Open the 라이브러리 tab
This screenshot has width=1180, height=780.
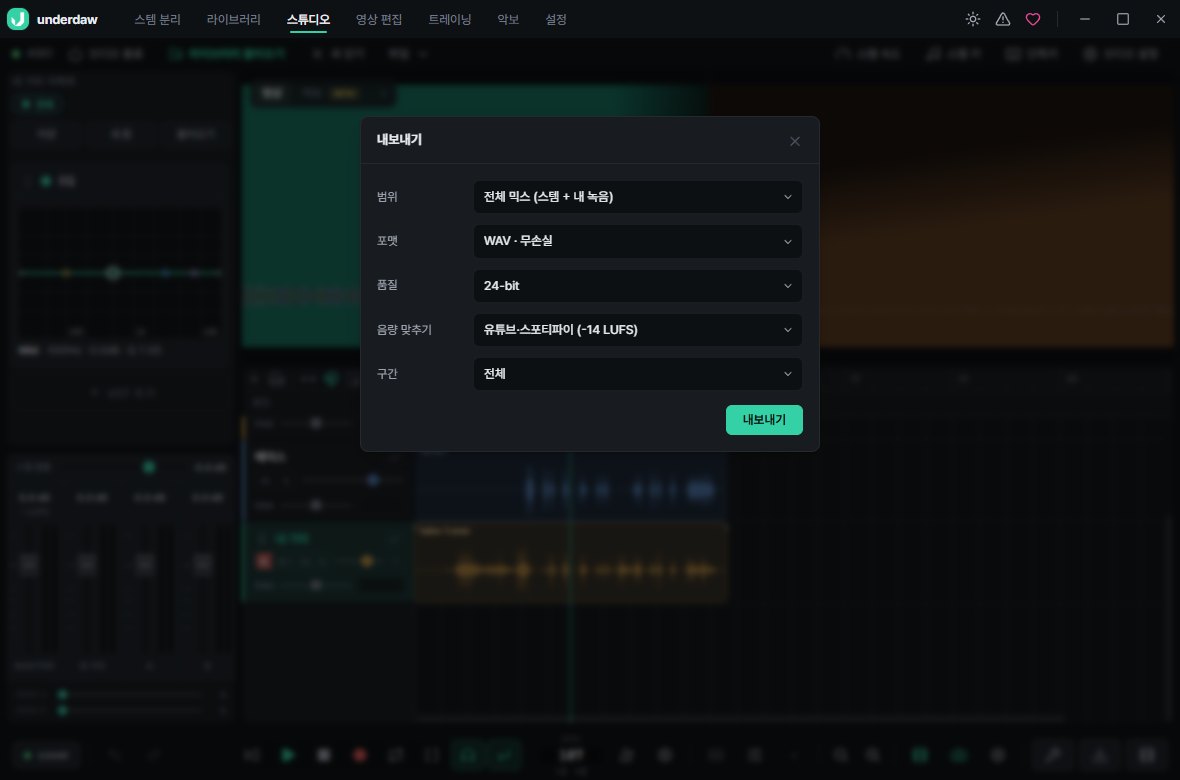tap(233, 20)
